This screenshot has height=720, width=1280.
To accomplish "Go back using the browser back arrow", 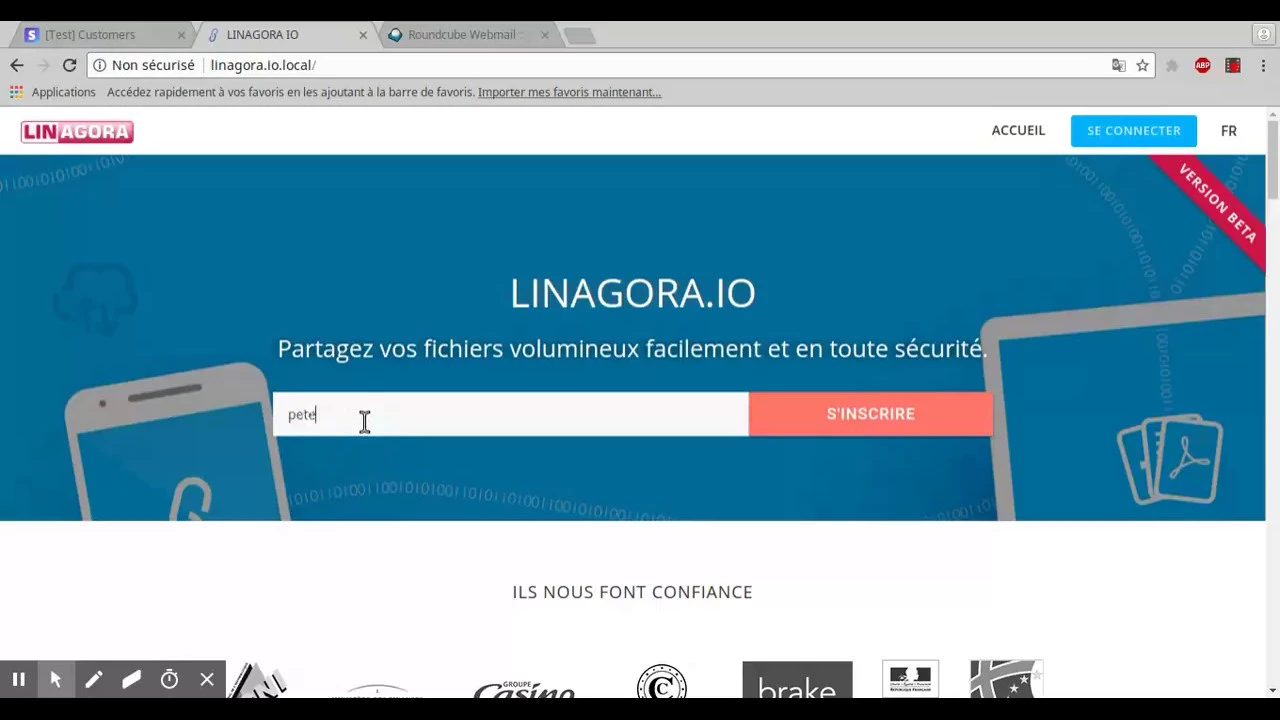I will pyautogui.click(x=17, y=65).
